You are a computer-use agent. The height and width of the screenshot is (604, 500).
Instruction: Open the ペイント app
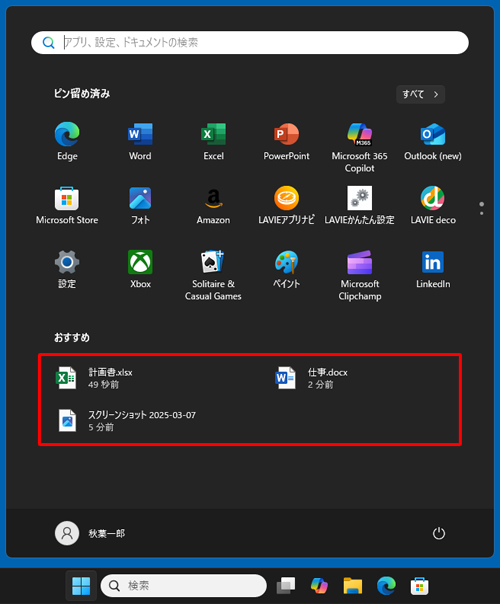[286, 269]
